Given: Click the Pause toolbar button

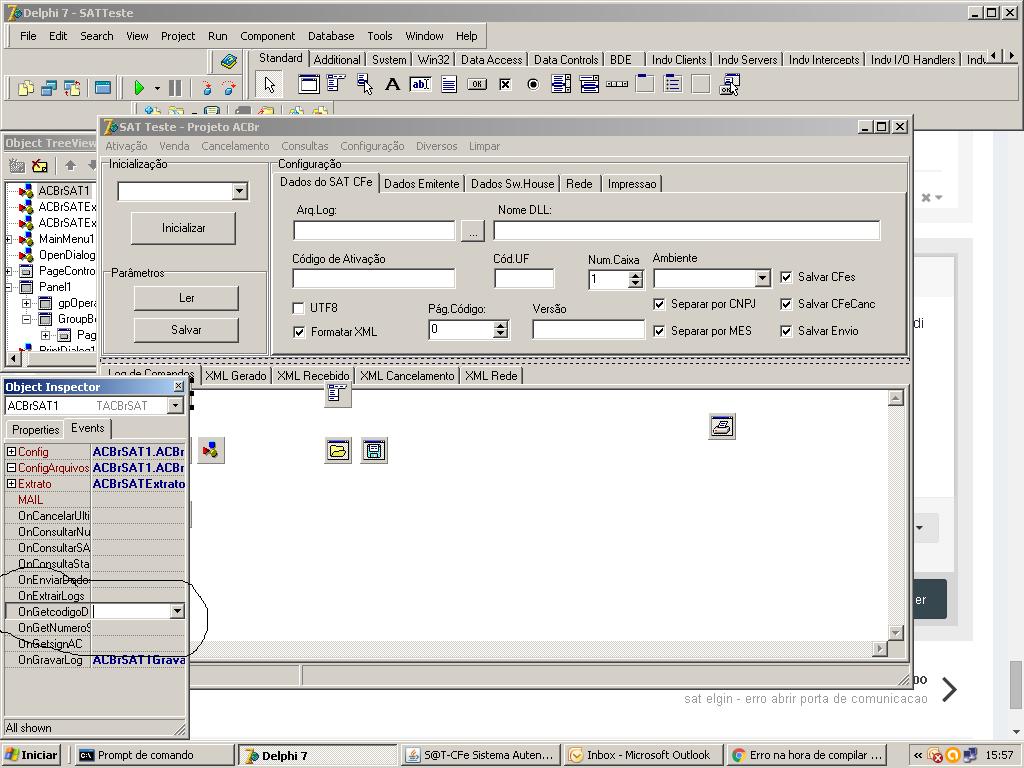Looking at the screenshot, I should 175,88.
